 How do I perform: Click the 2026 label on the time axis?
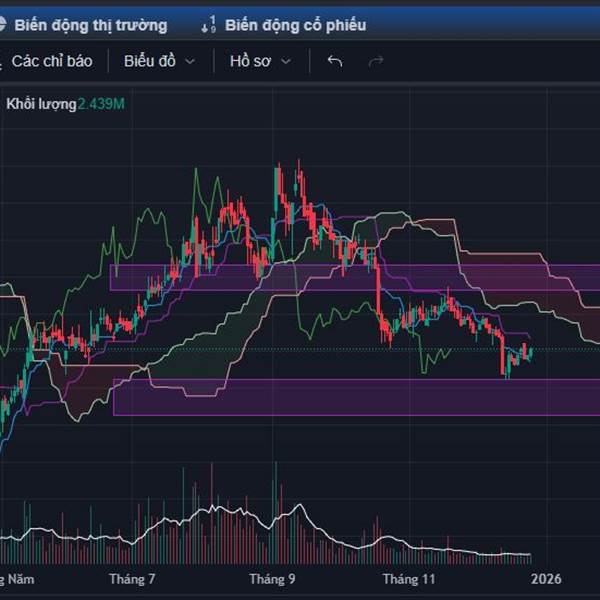tap(546, 579)
